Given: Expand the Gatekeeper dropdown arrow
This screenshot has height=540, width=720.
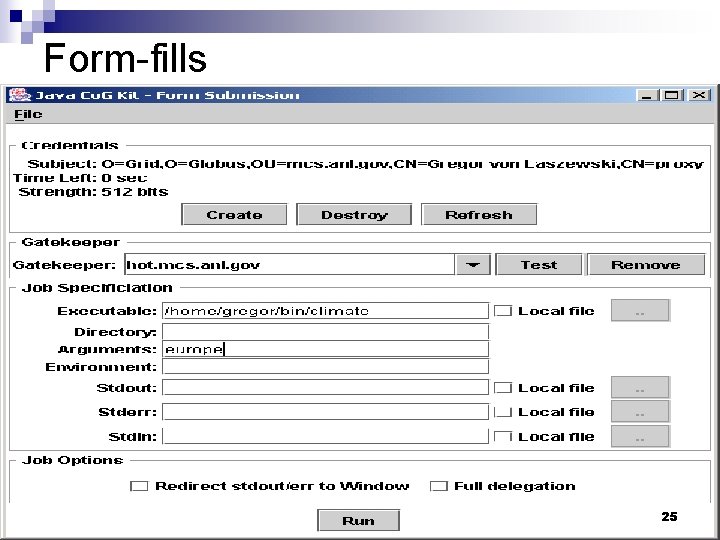Looking at the screenshot, I should [472, 265].
